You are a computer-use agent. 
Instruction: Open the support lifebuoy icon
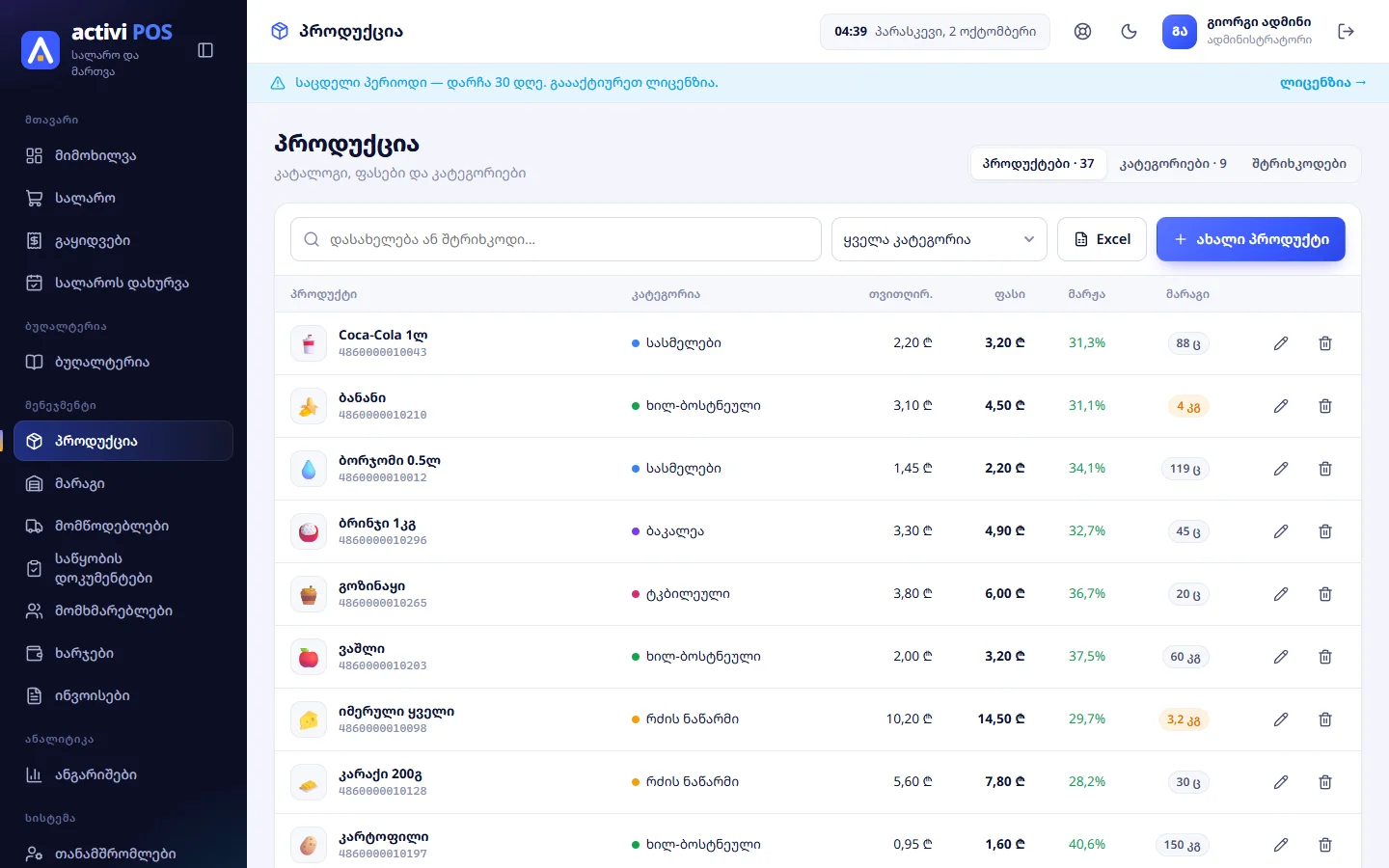click(1083, 32)
